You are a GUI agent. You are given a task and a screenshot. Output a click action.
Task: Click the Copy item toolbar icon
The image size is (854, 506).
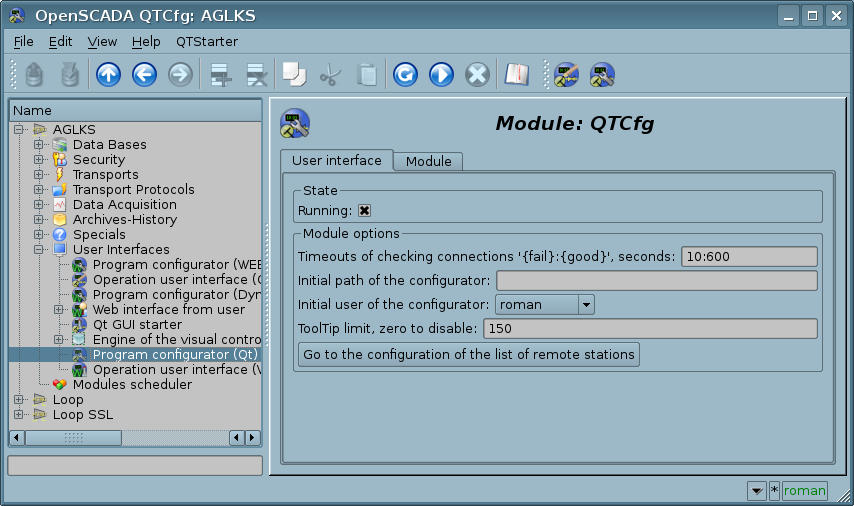(294, 75)
